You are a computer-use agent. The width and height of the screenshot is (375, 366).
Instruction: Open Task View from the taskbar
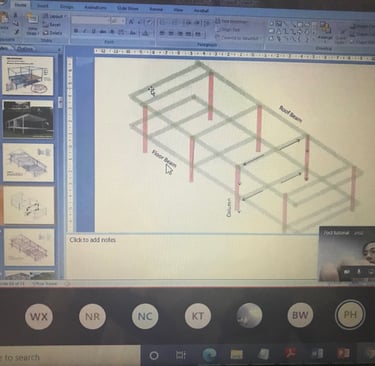pos(181,355)
